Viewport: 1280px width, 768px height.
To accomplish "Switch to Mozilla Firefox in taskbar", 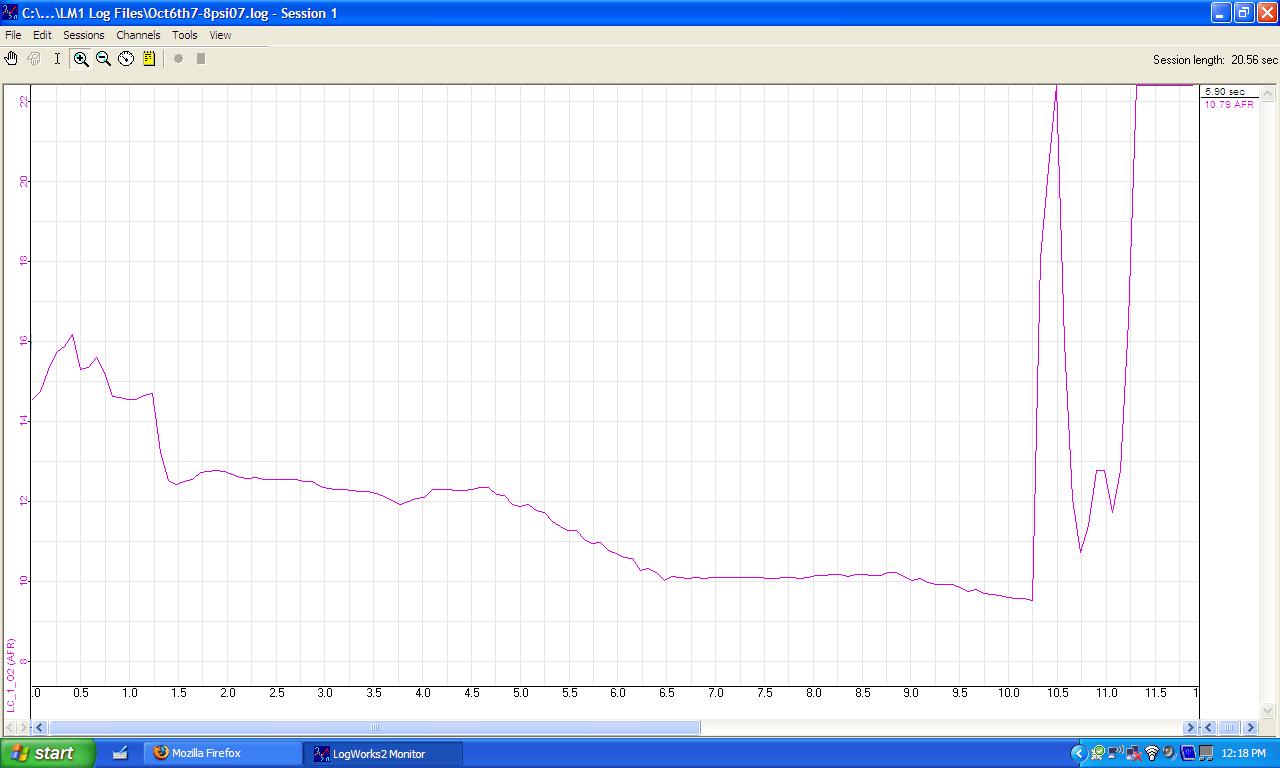I will (x=222, y=753).
